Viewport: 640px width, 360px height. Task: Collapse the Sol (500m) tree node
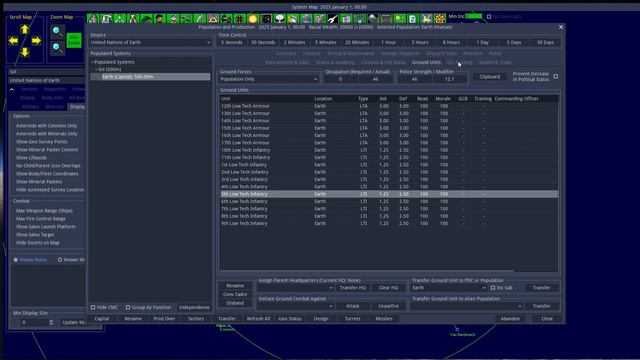pyautogui.click(x=96, y=69)
